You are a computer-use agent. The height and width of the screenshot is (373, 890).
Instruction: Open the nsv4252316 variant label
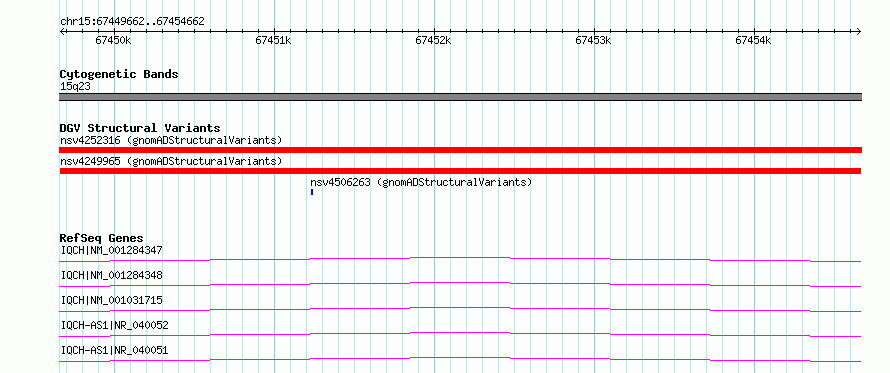click(171, 140)
